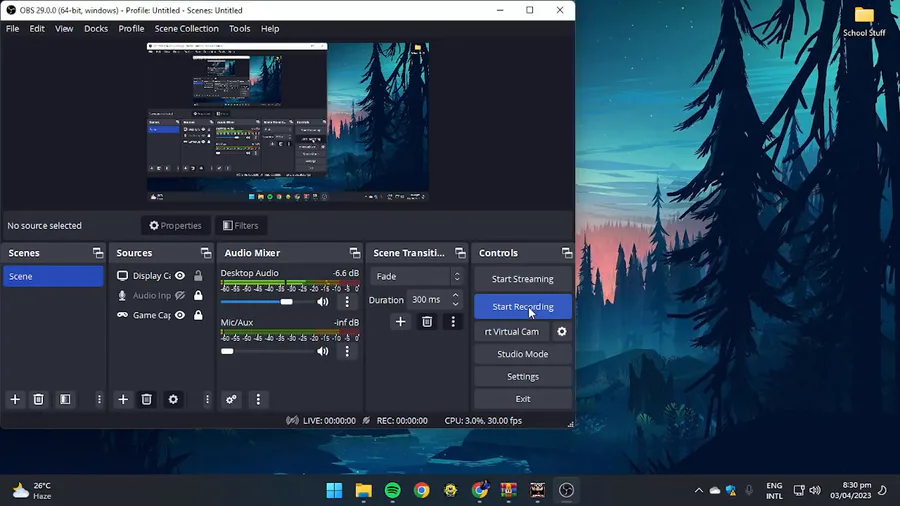Open File Explorer from taskbar
The height and width of the screenshot is (506, 900).
(363, 490)
